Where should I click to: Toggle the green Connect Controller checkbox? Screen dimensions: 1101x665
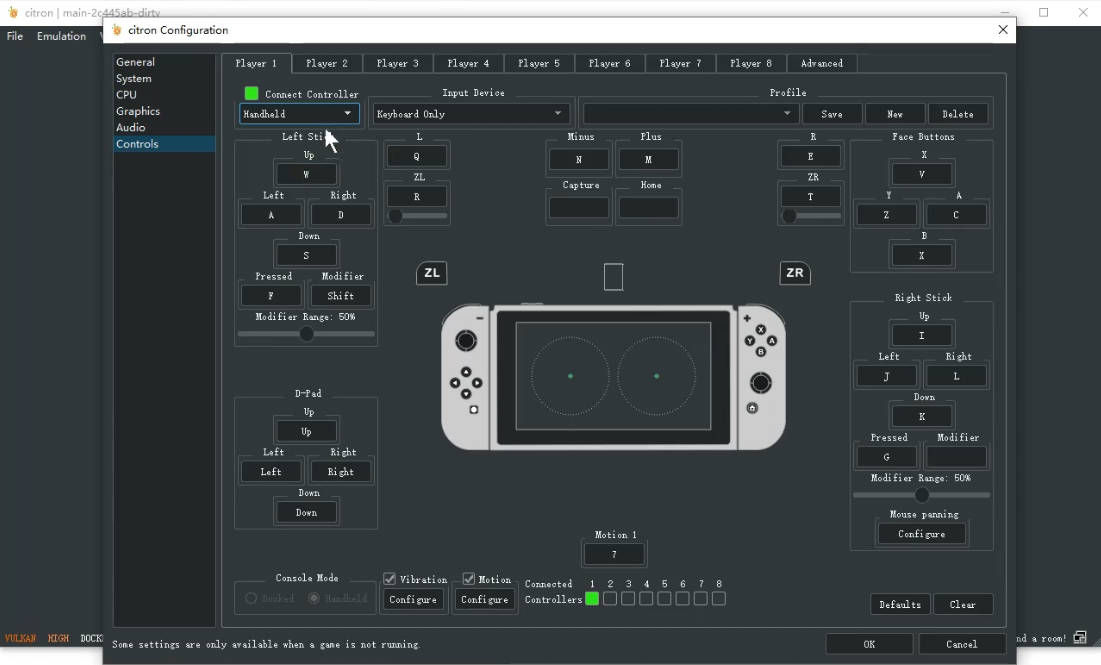pyautogui.click(x=252, y=94)
